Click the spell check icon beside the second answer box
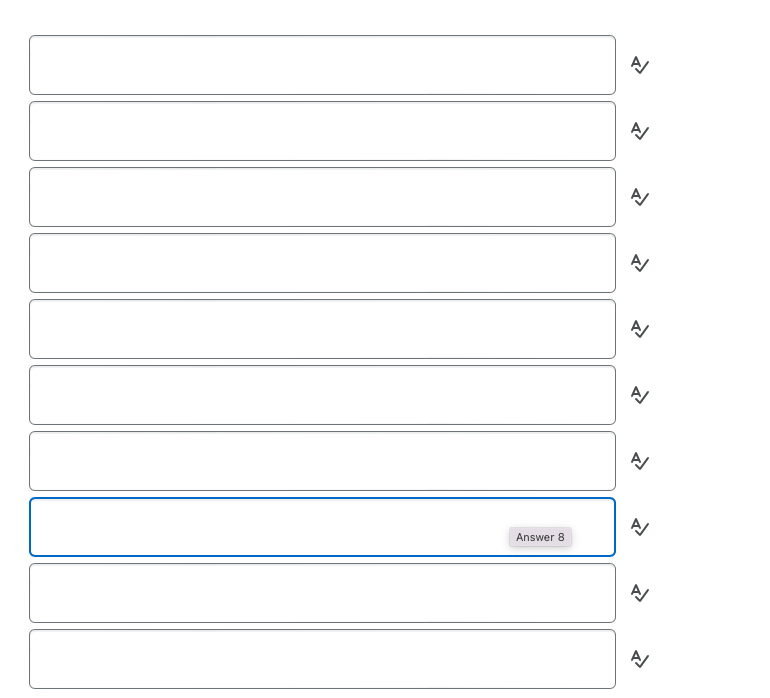 (640, 131)
